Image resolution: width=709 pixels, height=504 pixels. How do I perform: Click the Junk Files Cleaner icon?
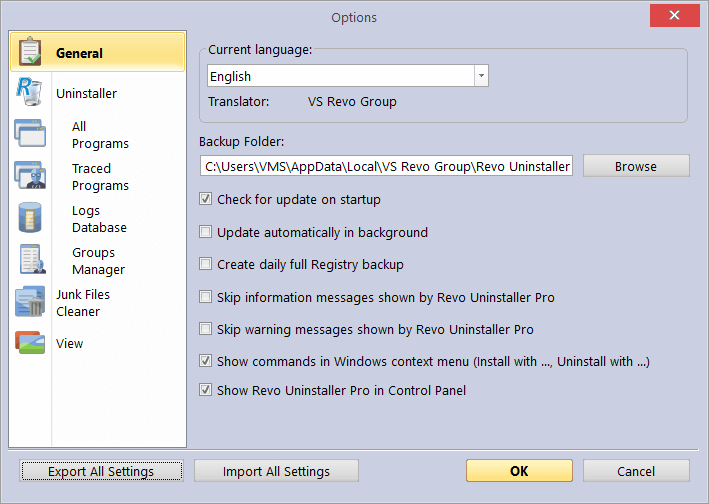pyautogui.click(x=30, y=301)
